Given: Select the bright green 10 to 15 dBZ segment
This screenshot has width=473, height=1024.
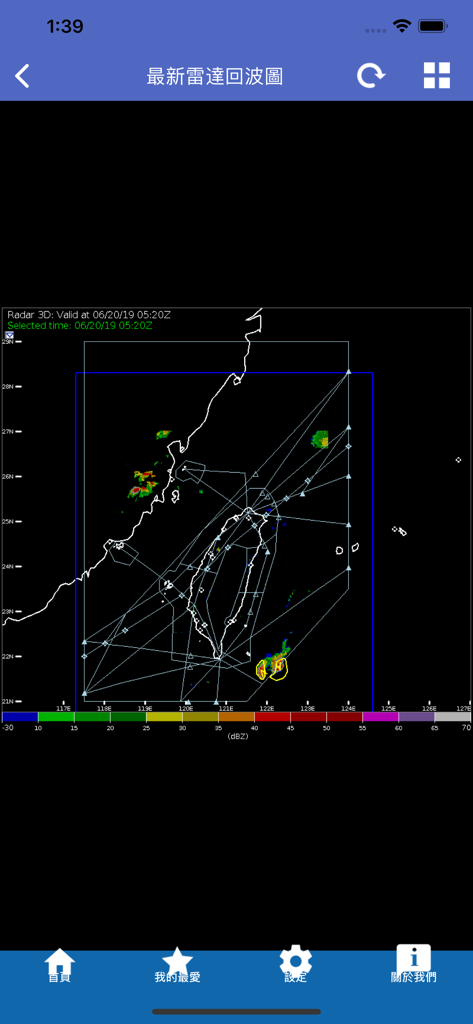Looking at the screenshot, I should point(56,716).
